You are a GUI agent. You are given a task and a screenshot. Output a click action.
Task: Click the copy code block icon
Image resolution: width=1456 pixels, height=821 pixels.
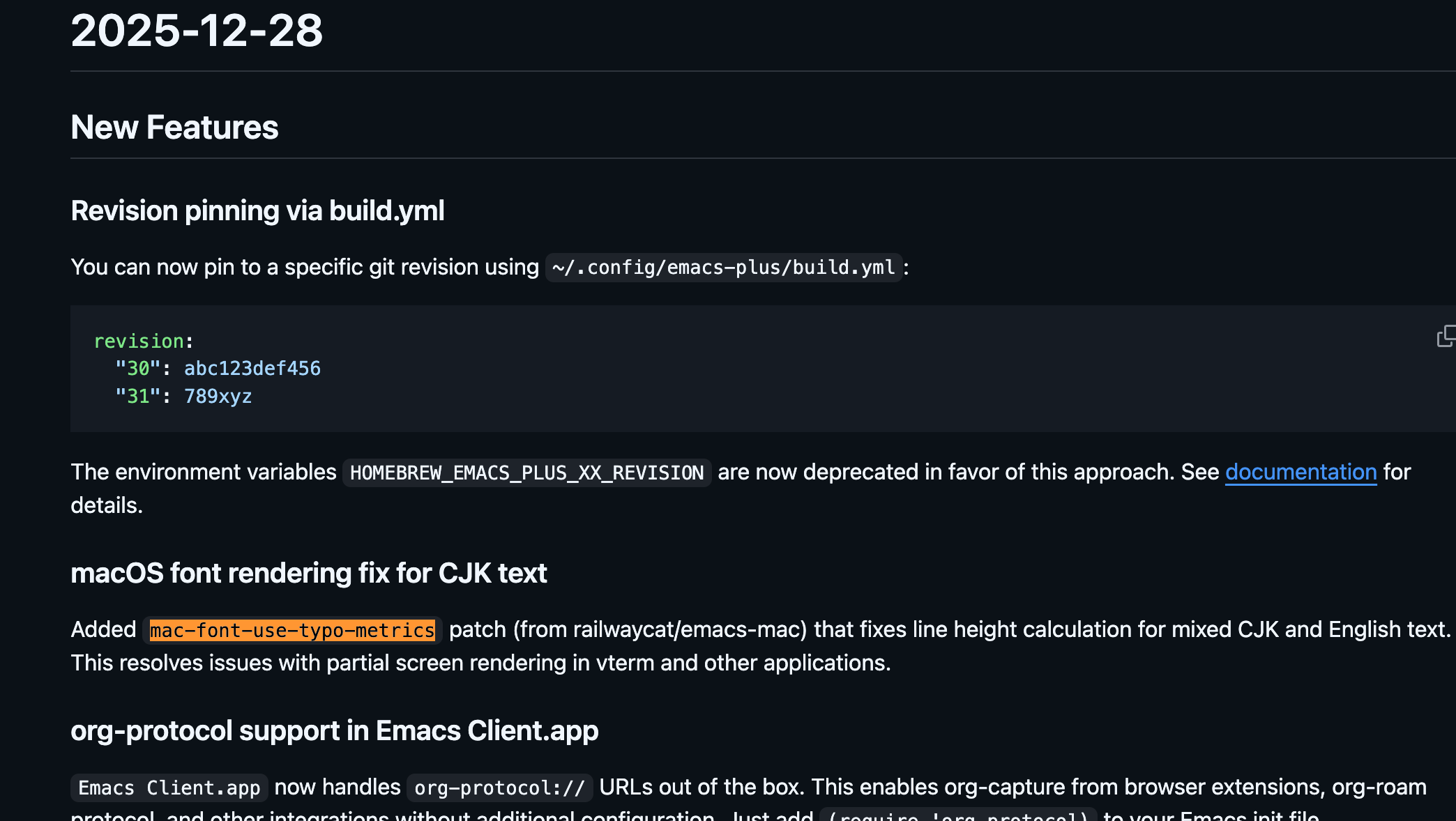pyautogui.click(x=1446, y=337)
